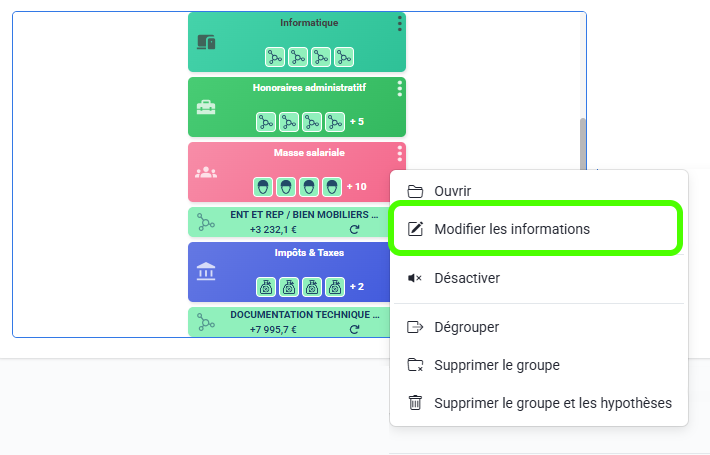This screenshot has height=455, width=710.
Task: Open the Masse salariale three-dot menu
Action: click(x=399, y=153)
